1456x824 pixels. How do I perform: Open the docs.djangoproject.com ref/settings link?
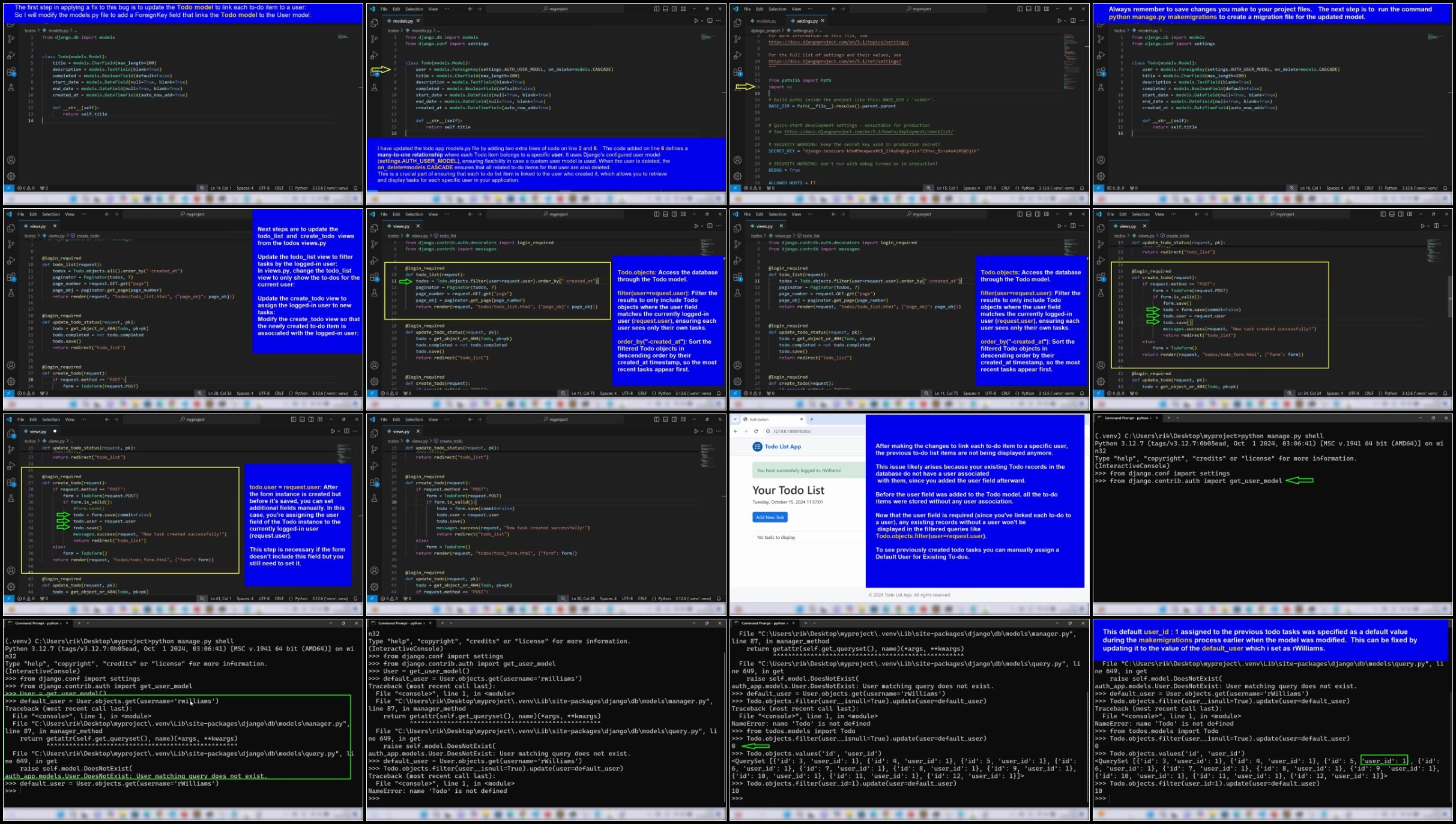(x=834, y=61)
